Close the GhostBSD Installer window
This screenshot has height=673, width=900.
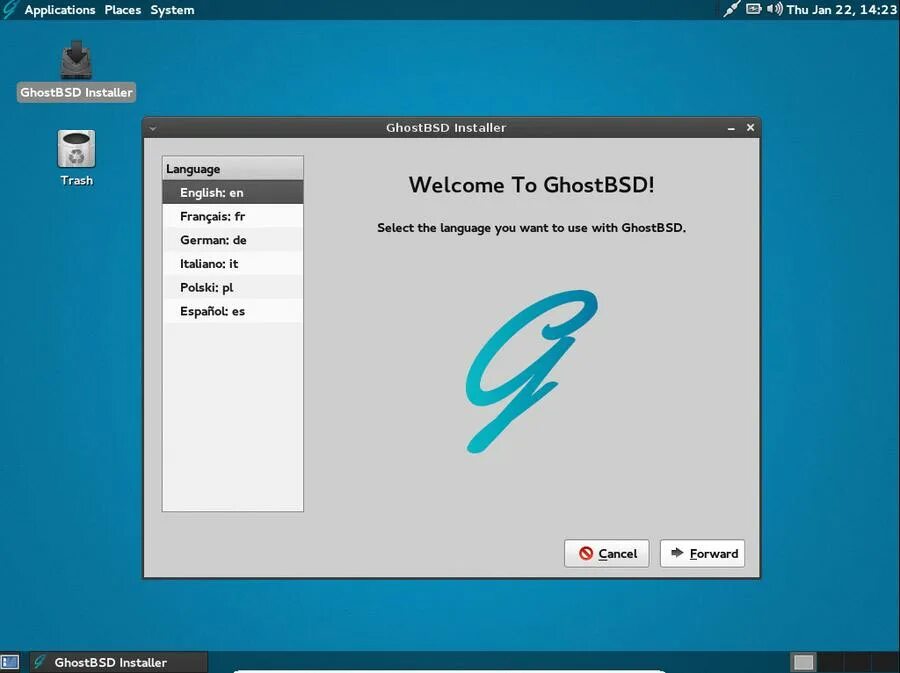(750, 127)
